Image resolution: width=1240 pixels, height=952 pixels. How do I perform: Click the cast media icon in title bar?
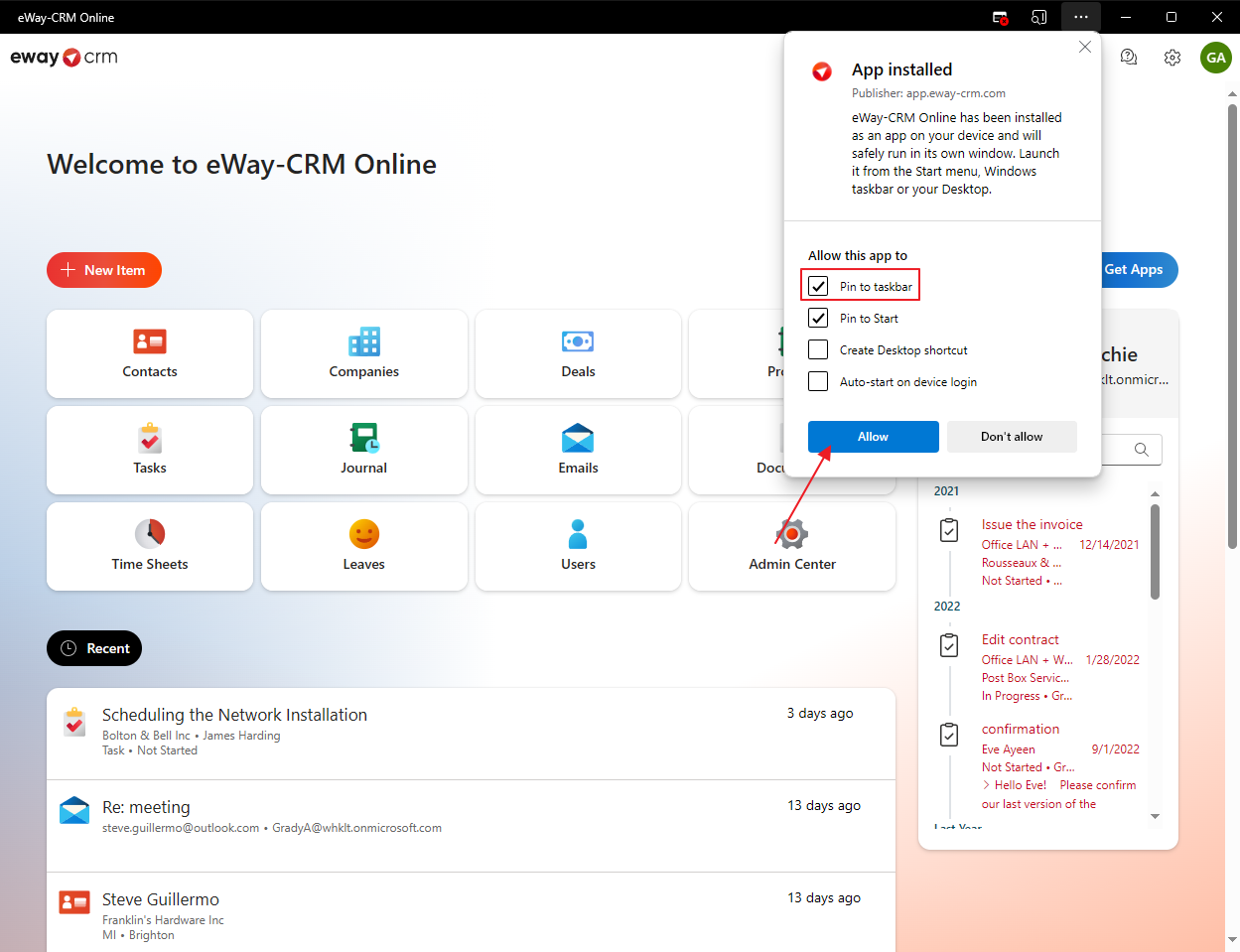tap(1039, 17)
